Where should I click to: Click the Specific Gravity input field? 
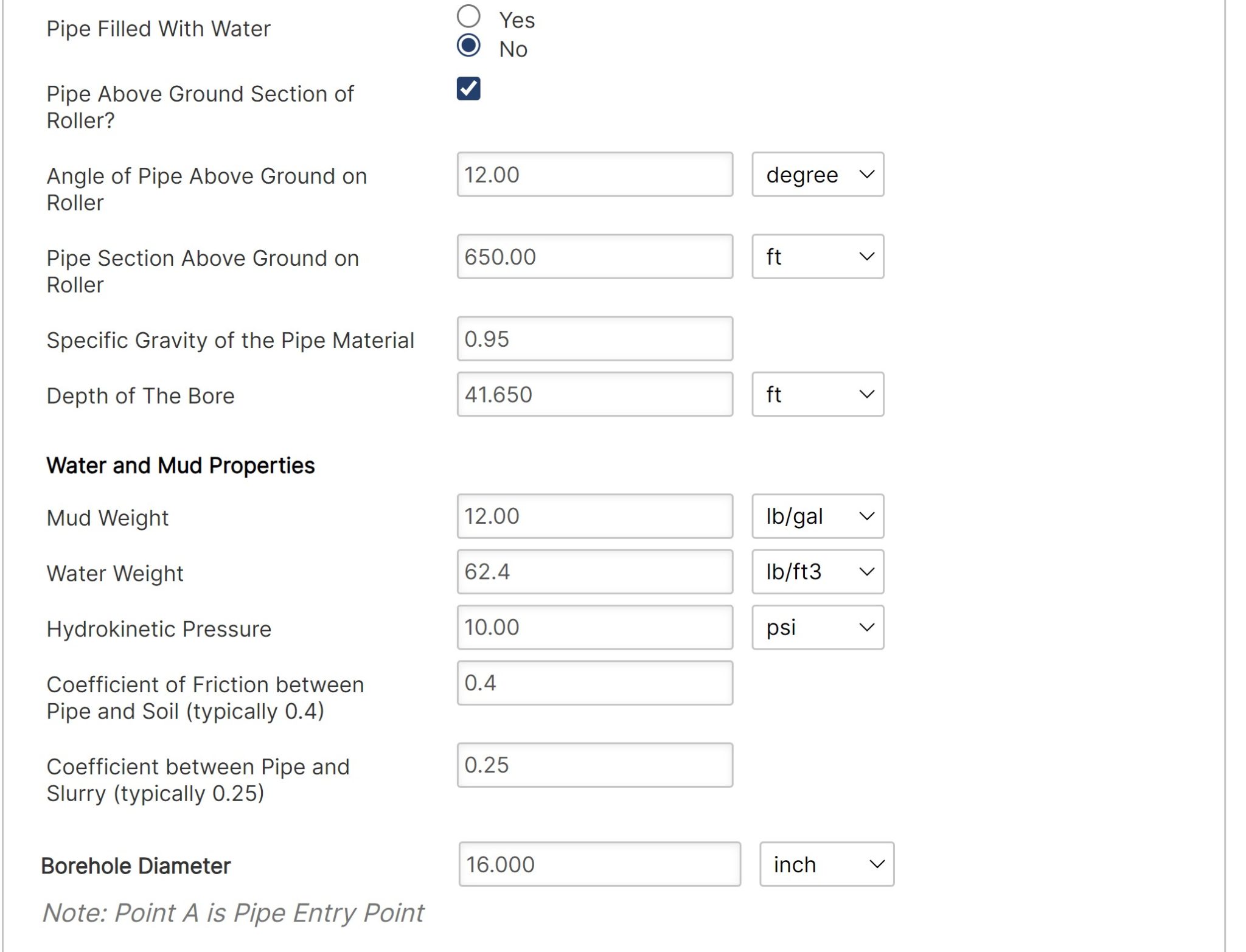click(x=594, y=339)
